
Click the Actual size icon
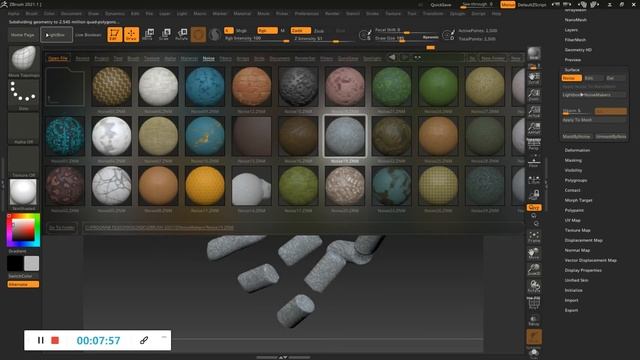pyautogui.click(x=533, y=111)
